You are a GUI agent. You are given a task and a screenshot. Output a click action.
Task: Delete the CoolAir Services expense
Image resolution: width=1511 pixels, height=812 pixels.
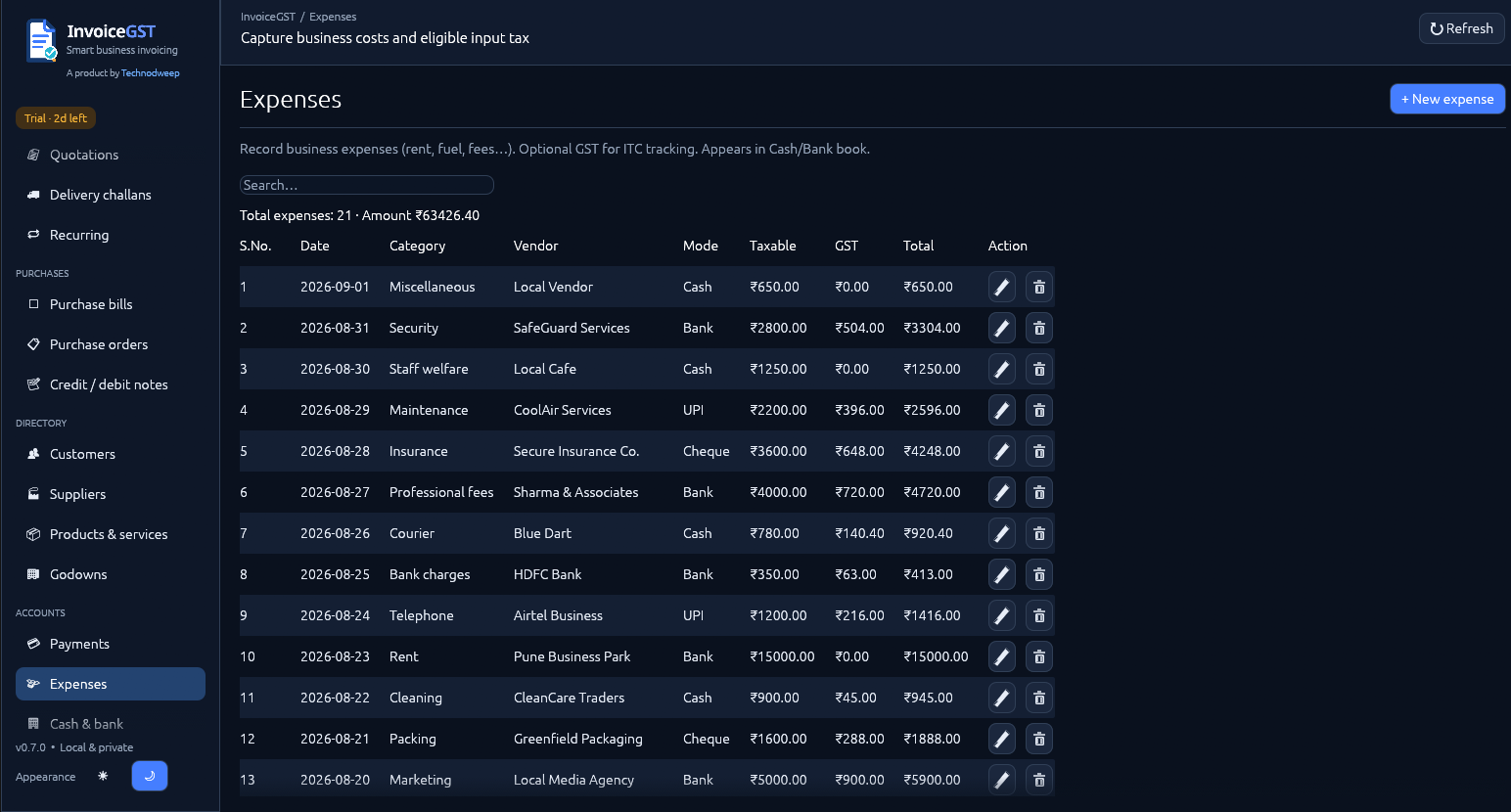(1039, 410)
